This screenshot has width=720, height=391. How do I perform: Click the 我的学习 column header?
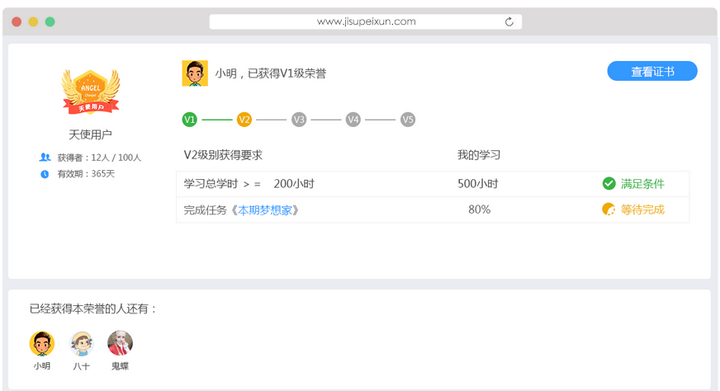tap(479, 155)
